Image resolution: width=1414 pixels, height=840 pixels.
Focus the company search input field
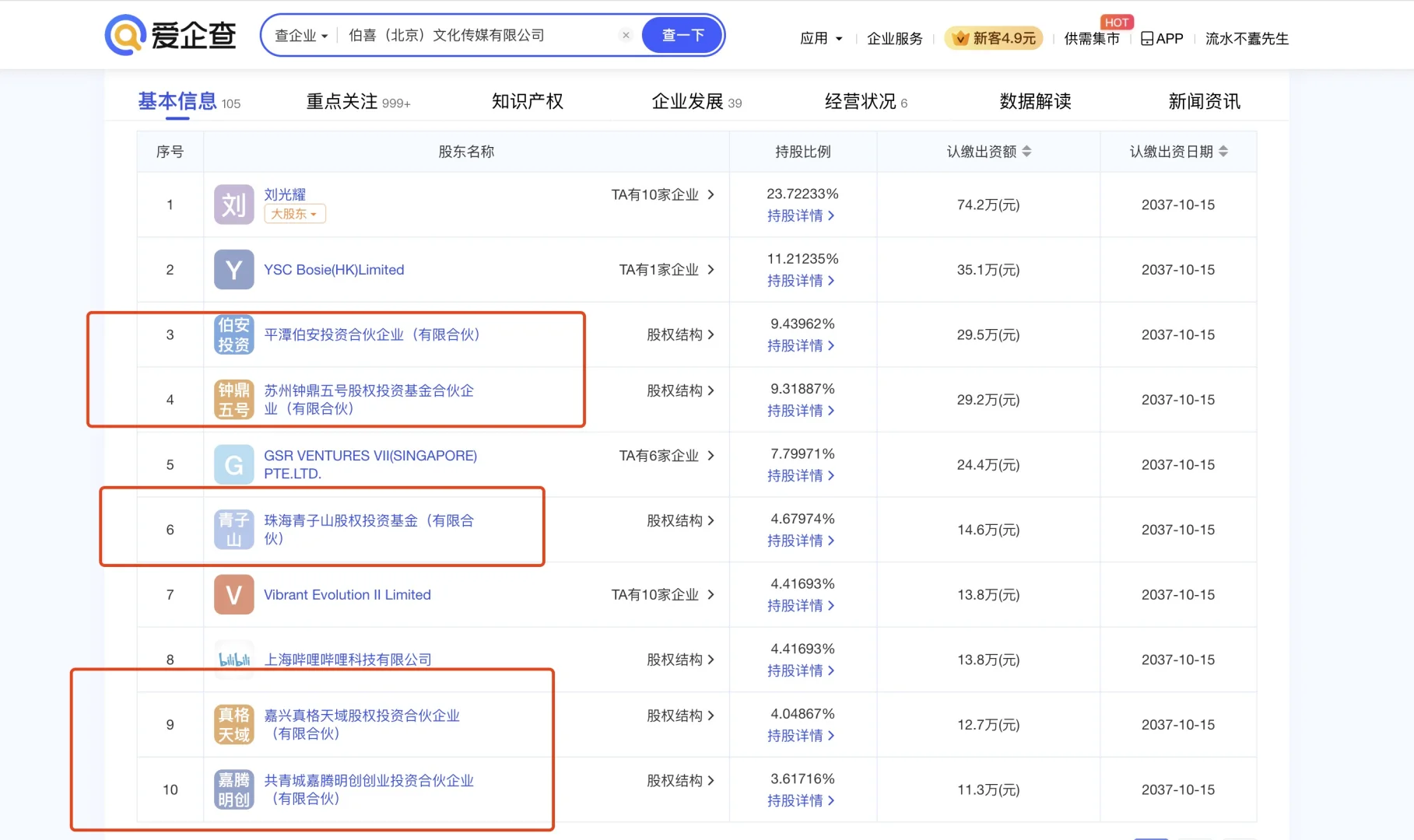[x=479, y=35]
